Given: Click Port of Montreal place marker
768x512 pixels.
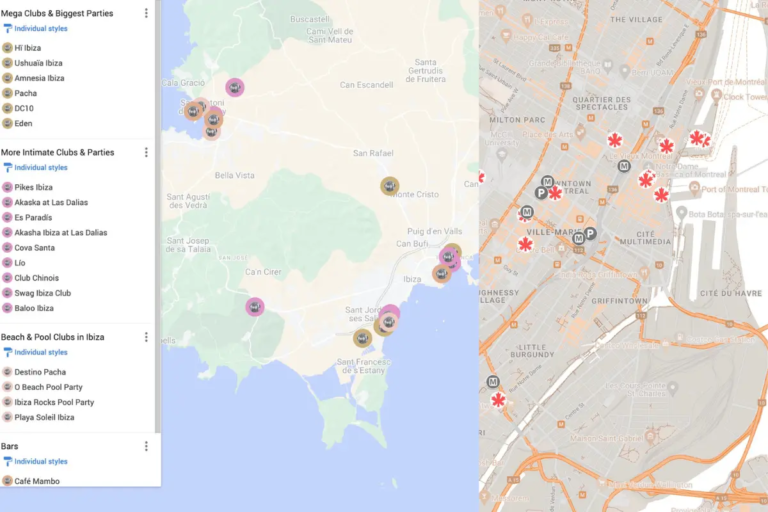Looking at the screenshot, I should coord(694,189).
